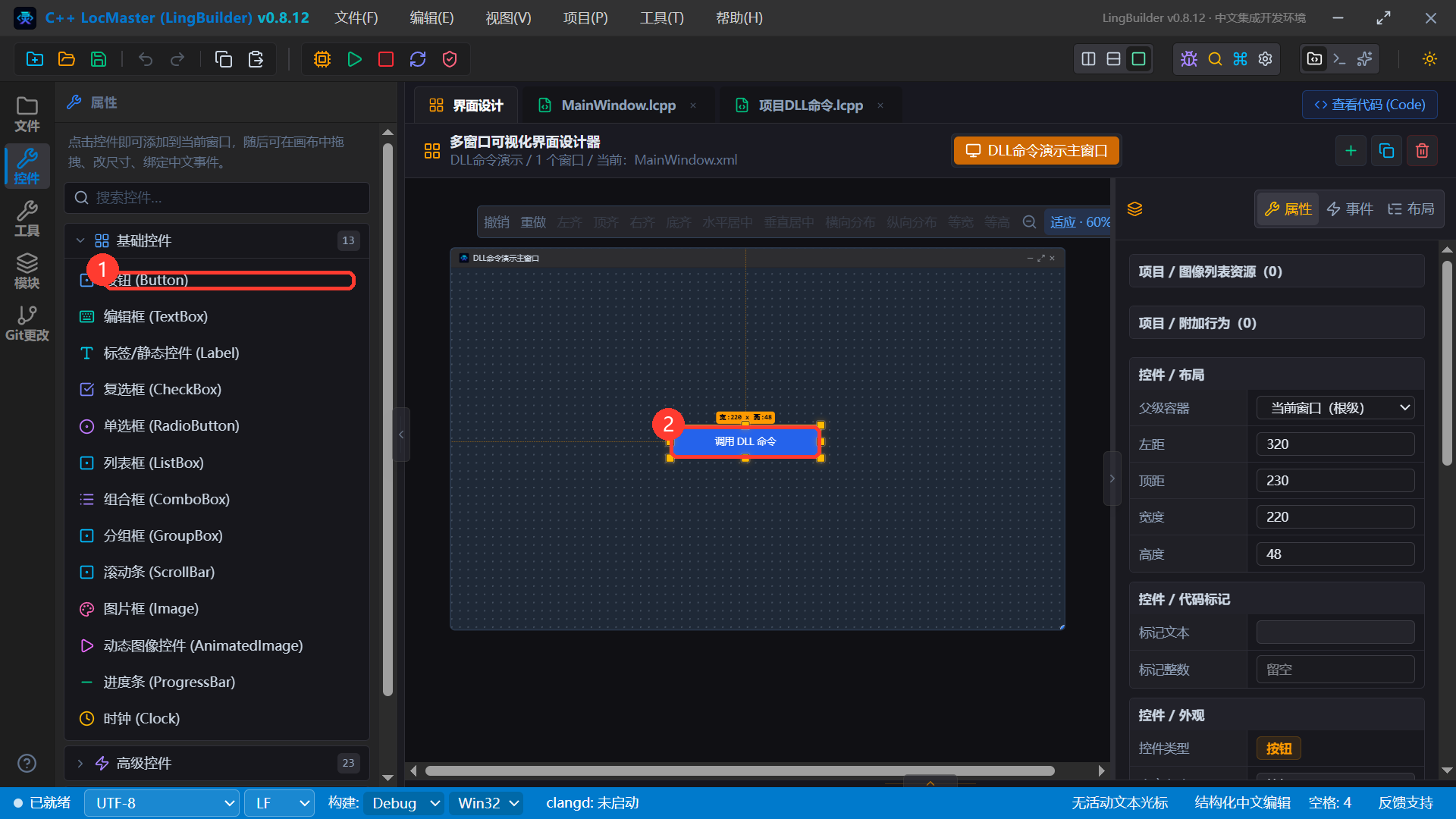The height and width of the screenshot is (819, 1456).
Task: Open the LF line ending dropdown
Action: pyautogui.click(x=280, y=803)
